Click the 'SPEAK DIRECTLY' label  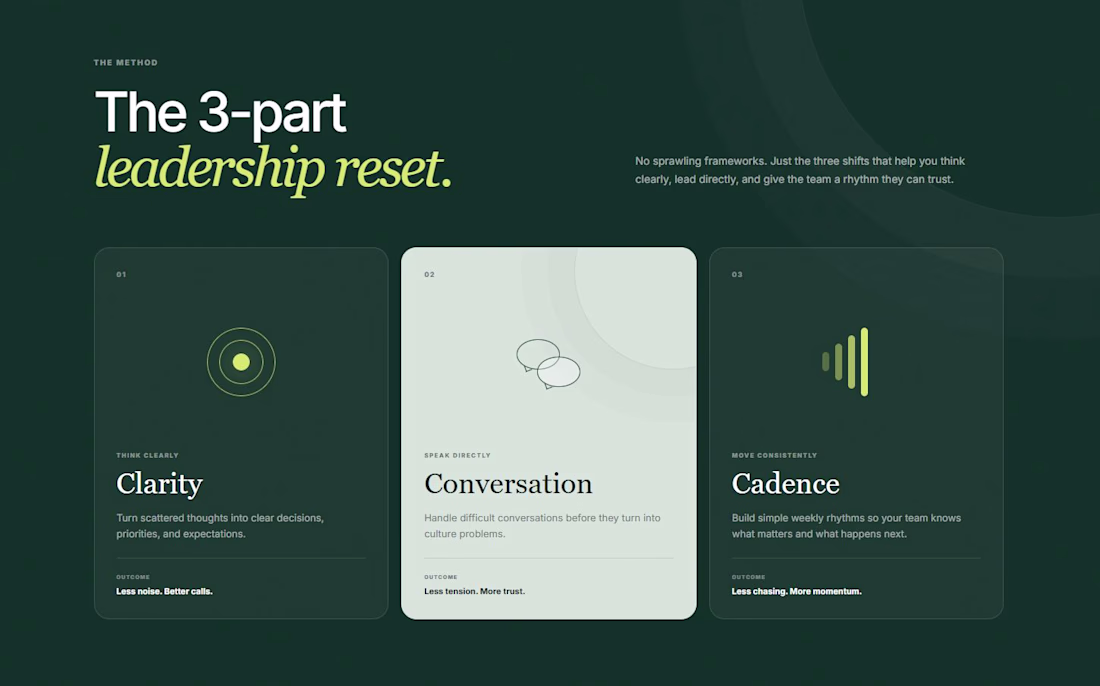click(x=457, y=455)
